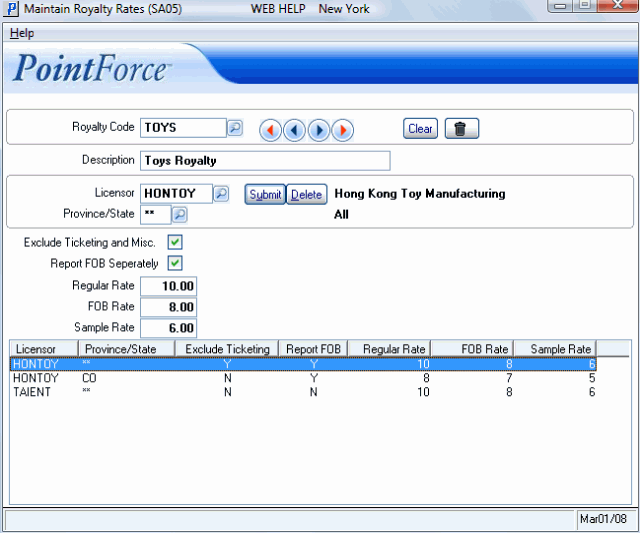Click the Mar01/08 date in status bar
This screenshot has height=533, width=640.
click(x=603, y=519)
